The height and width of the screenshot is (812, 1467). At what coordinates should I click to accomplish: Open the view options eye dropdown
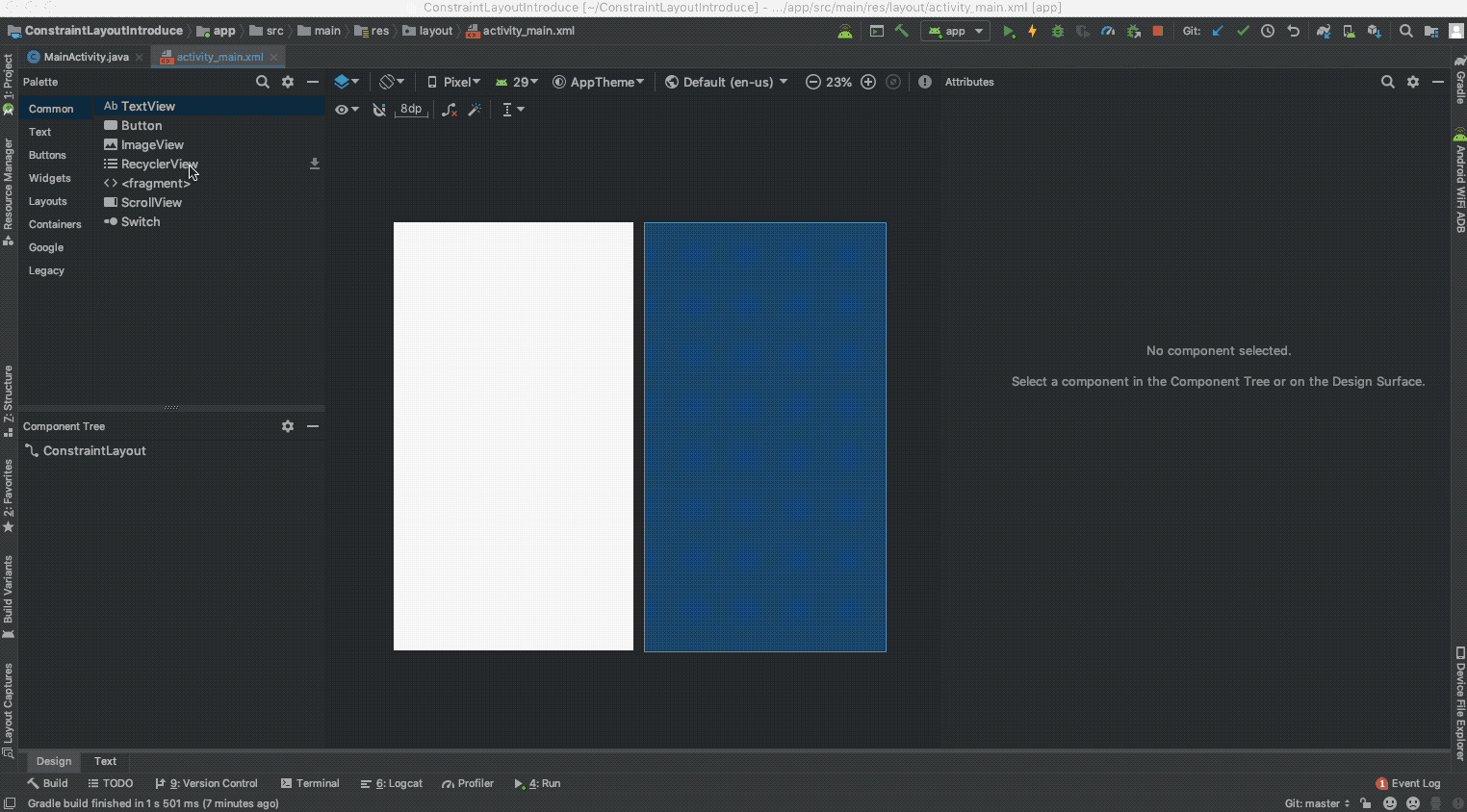347,110
